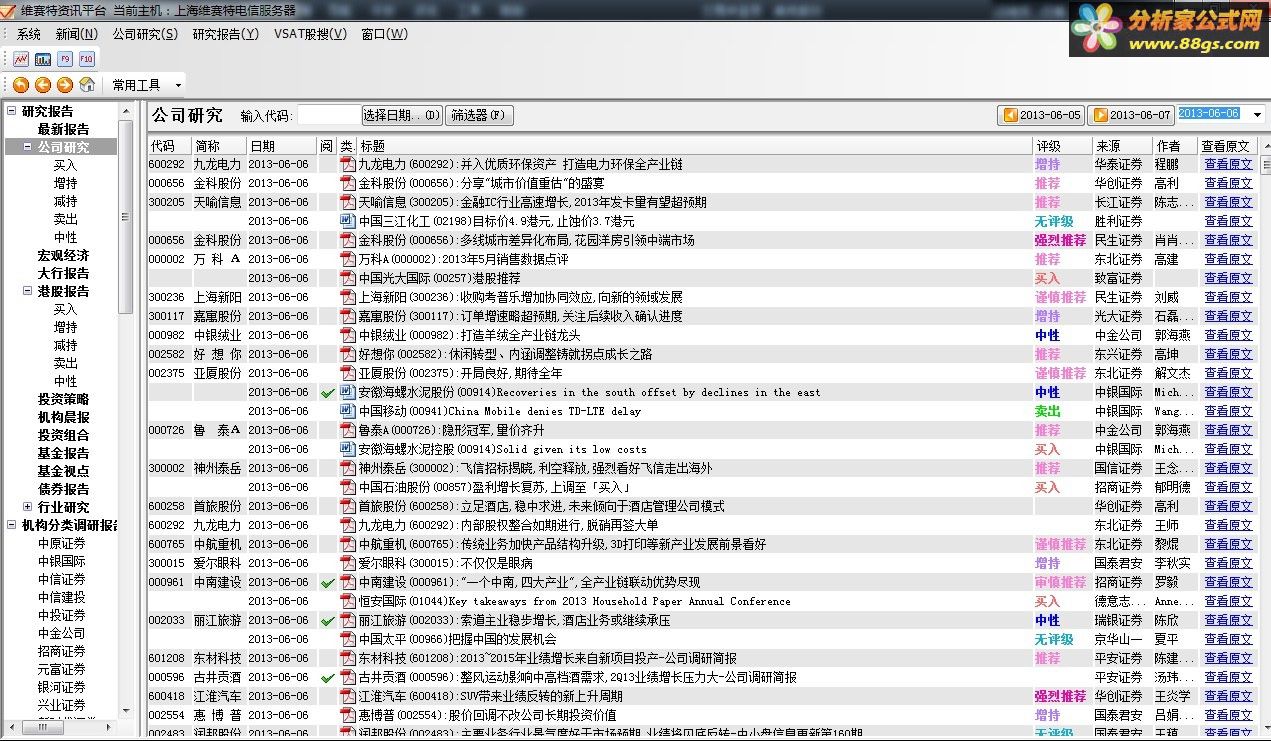Screen dimensions: 1271x741
Task: Select 基金视点 in the tree
Action: pos(63,471)
